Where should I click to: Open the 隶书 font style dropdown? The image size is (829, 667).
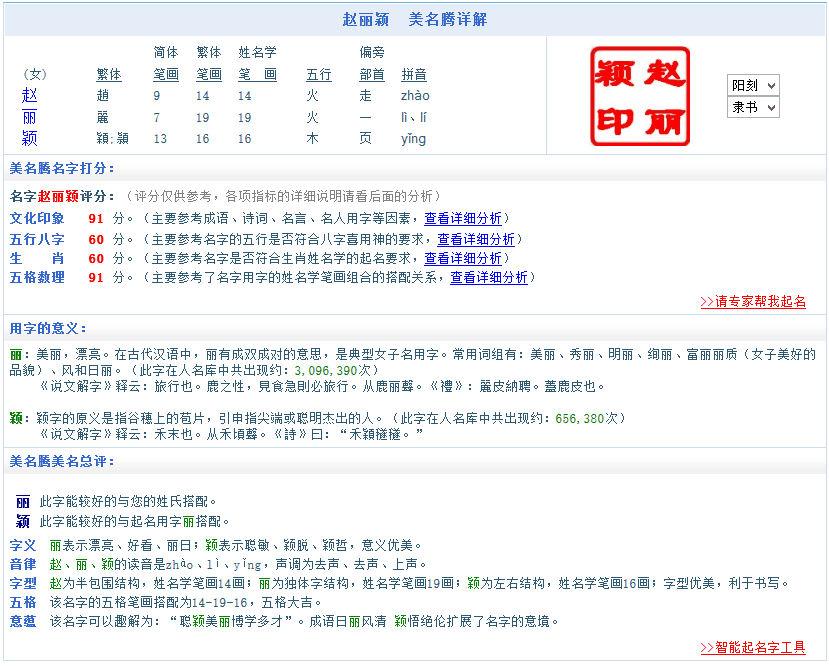pos(752,107)
